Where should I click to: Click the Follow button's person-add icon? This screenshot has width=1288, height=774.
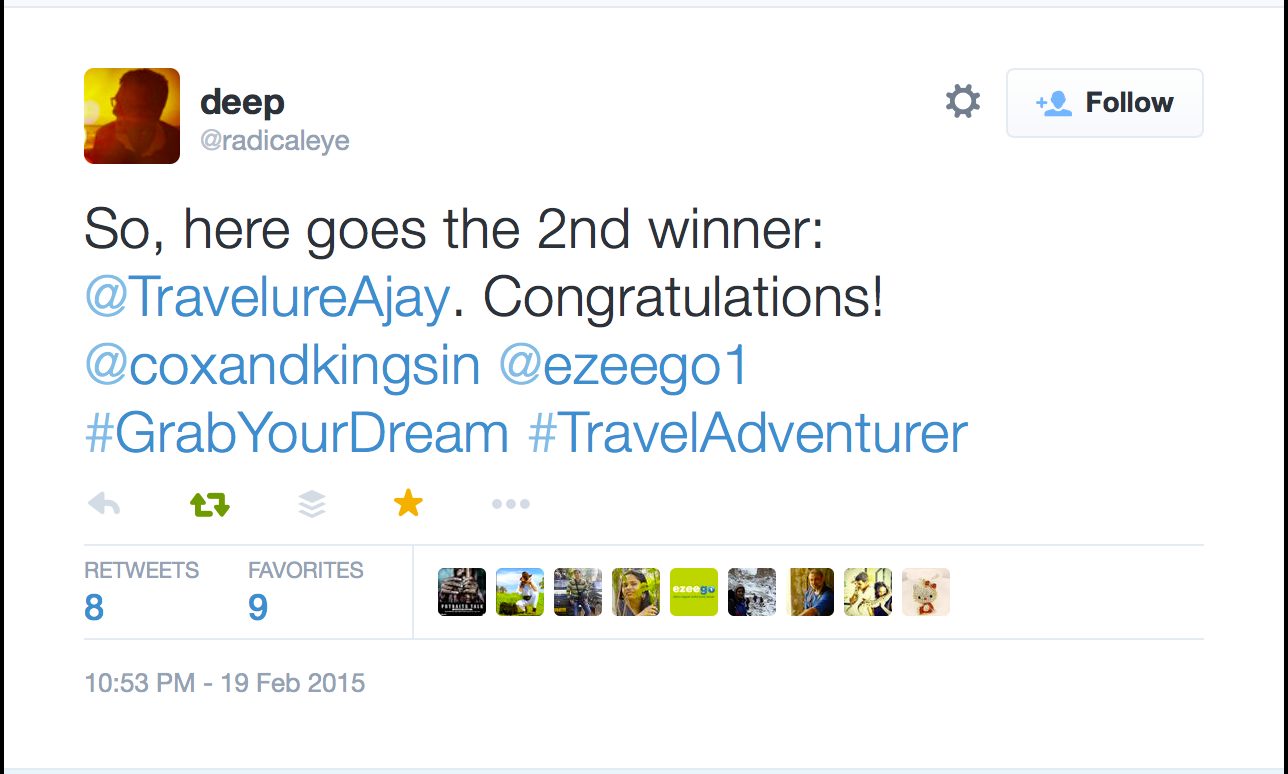pyautogui.click(x=1055, y=102)
